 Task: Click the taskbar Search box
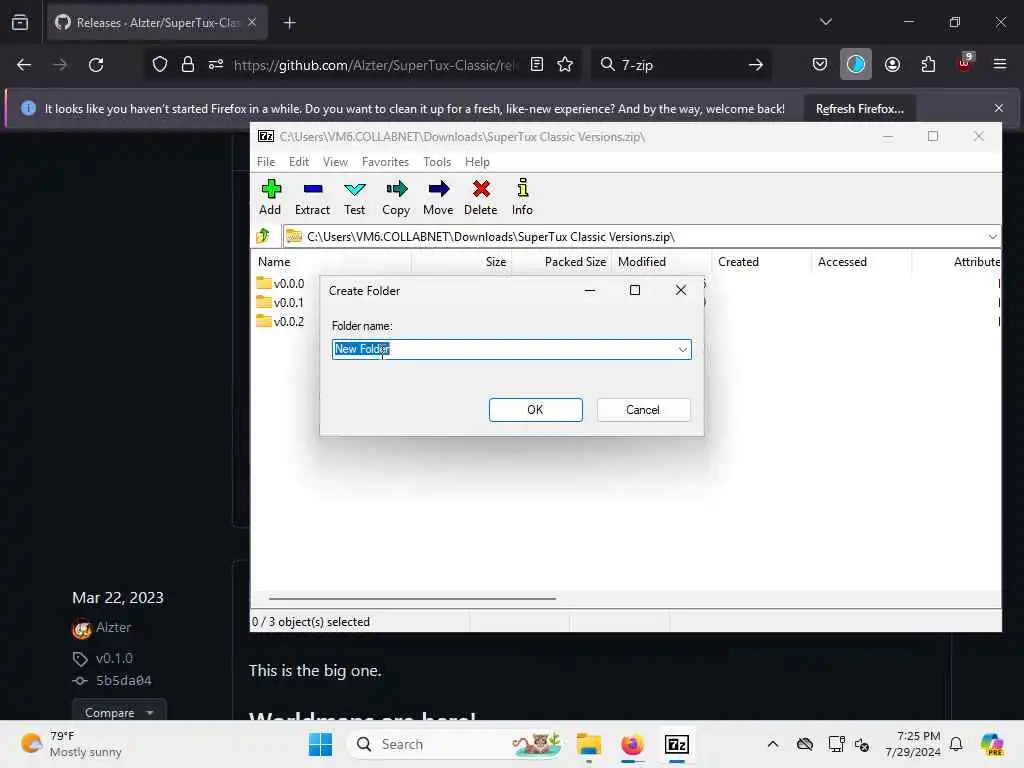(457, 744)
